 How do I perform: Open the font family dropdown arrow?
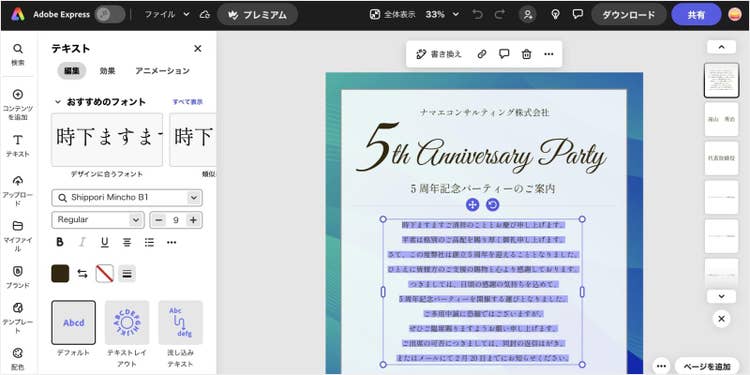click(x=193, y=198)
